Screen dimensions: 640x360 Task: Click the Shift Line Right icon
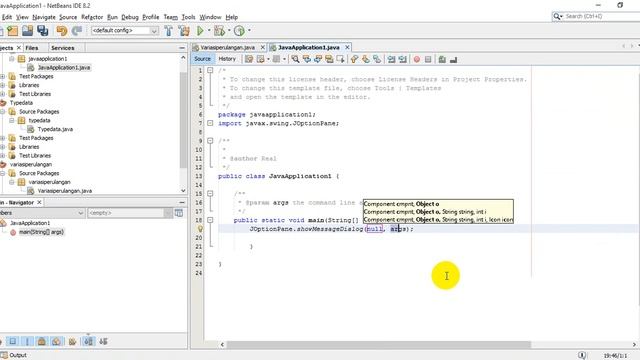[402, 60]
